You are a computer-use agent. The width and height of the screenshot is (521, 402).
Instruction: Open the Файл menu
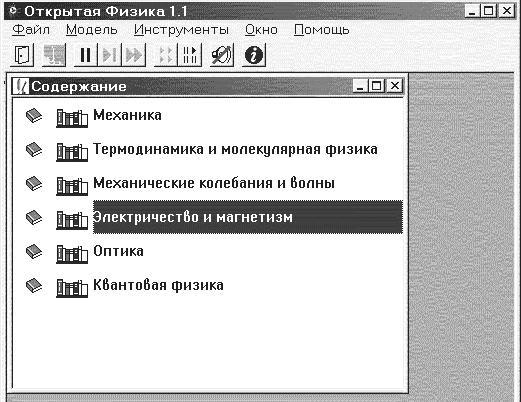[31, 30]
